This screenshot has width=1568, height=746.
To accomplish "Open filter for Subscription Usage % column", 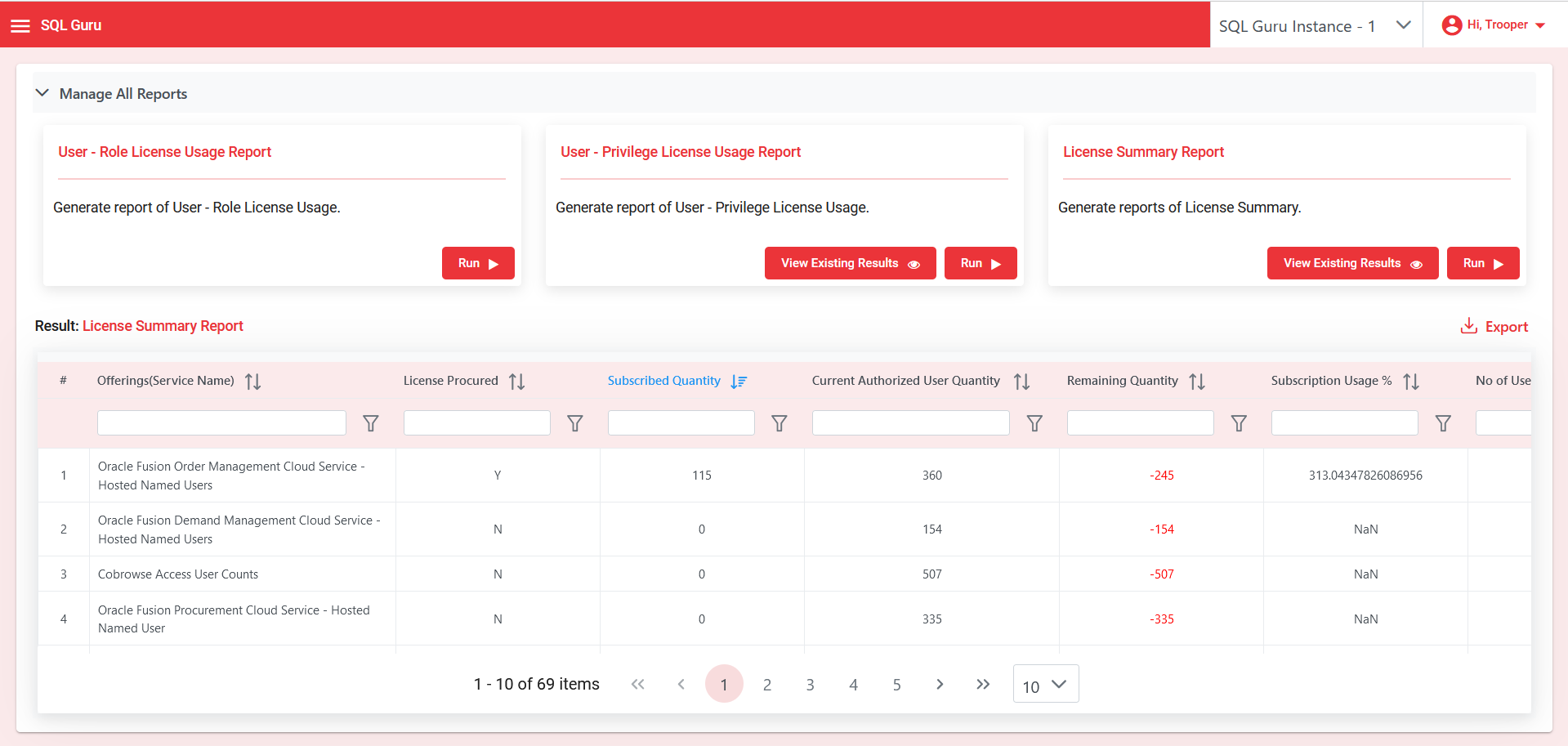I will [x=1443, y=423].
